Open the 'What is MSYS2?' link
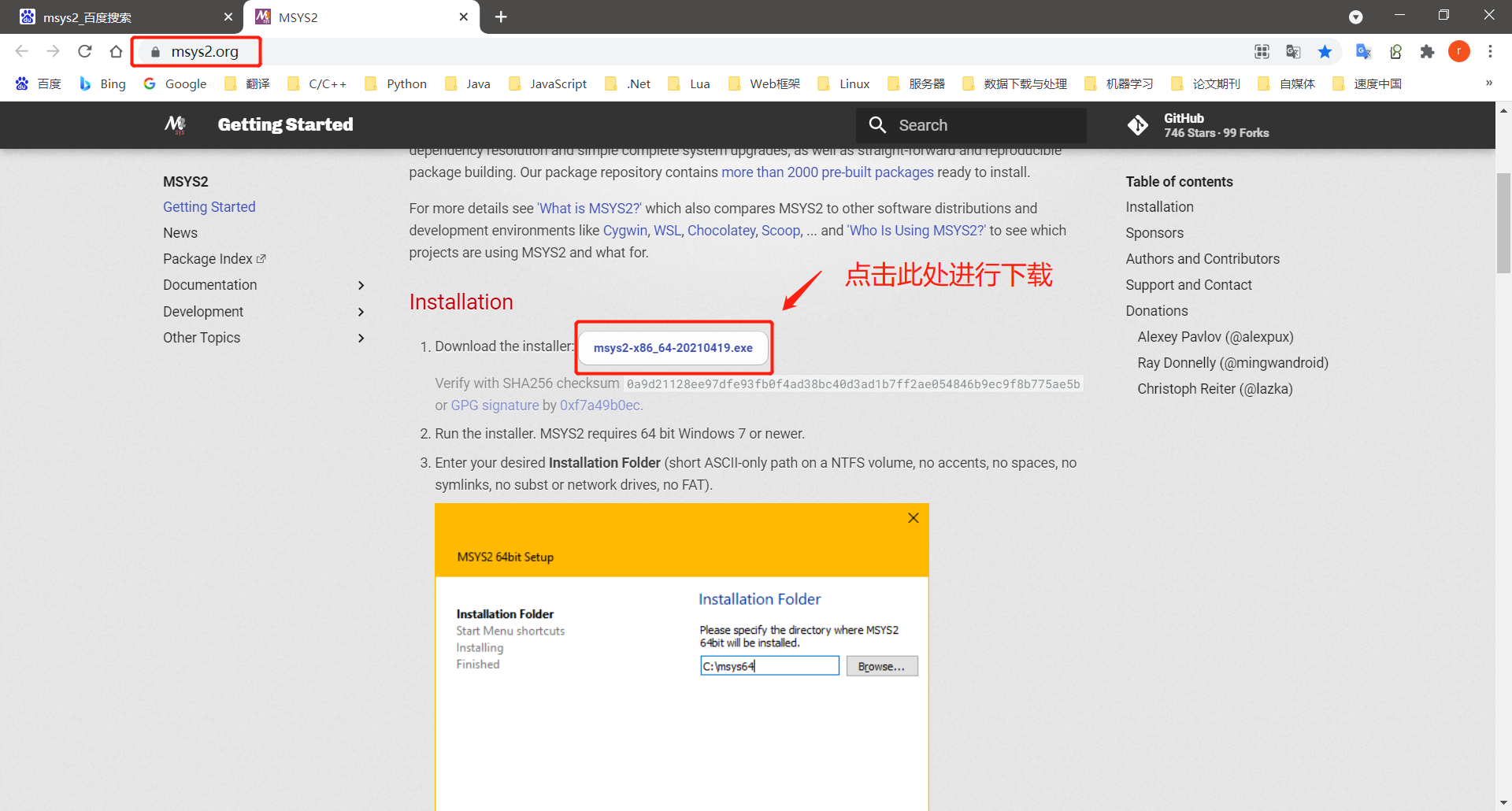 [589, 209]
